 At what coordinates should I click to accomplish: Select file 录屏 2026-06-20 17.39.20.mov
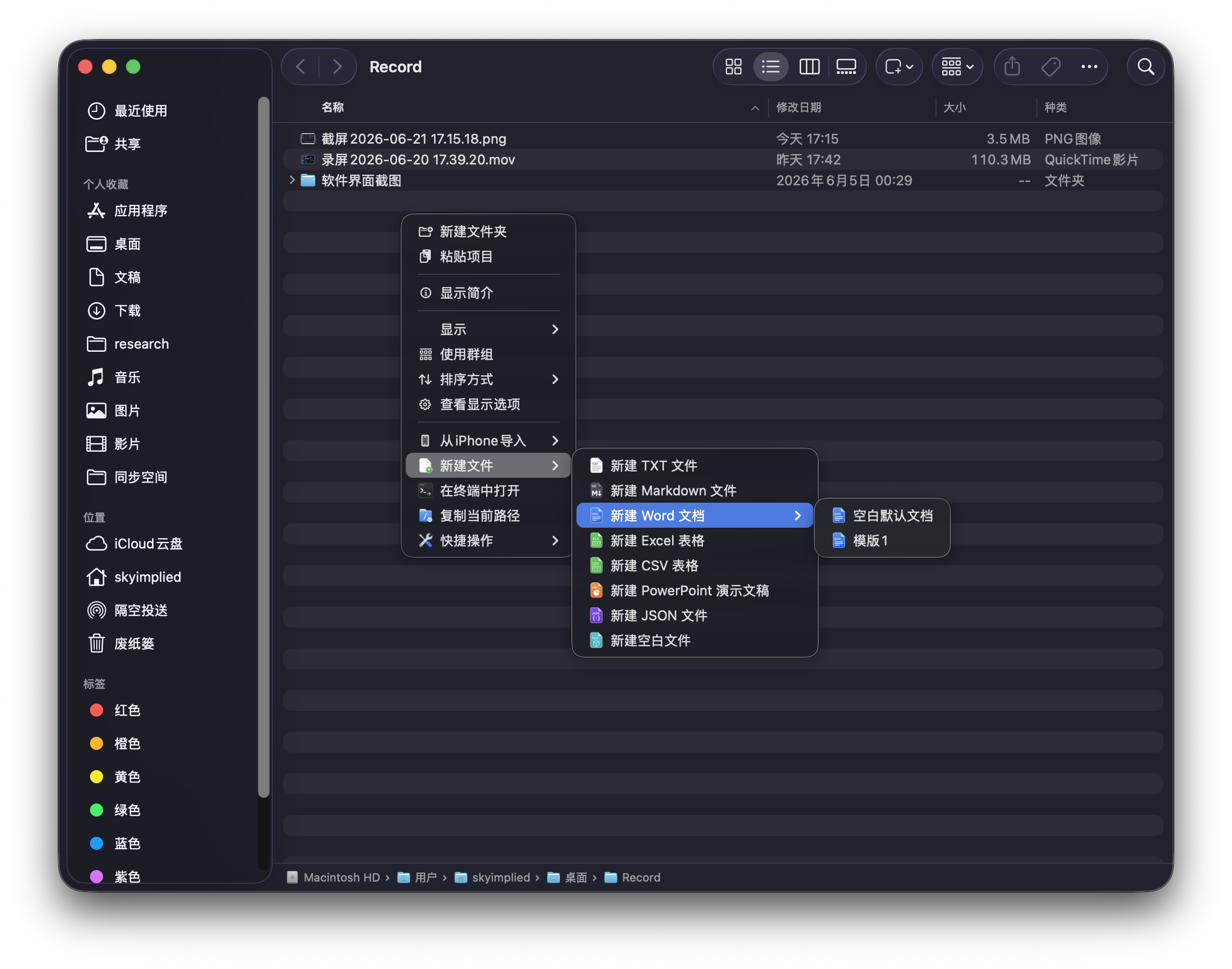[723, 159]
